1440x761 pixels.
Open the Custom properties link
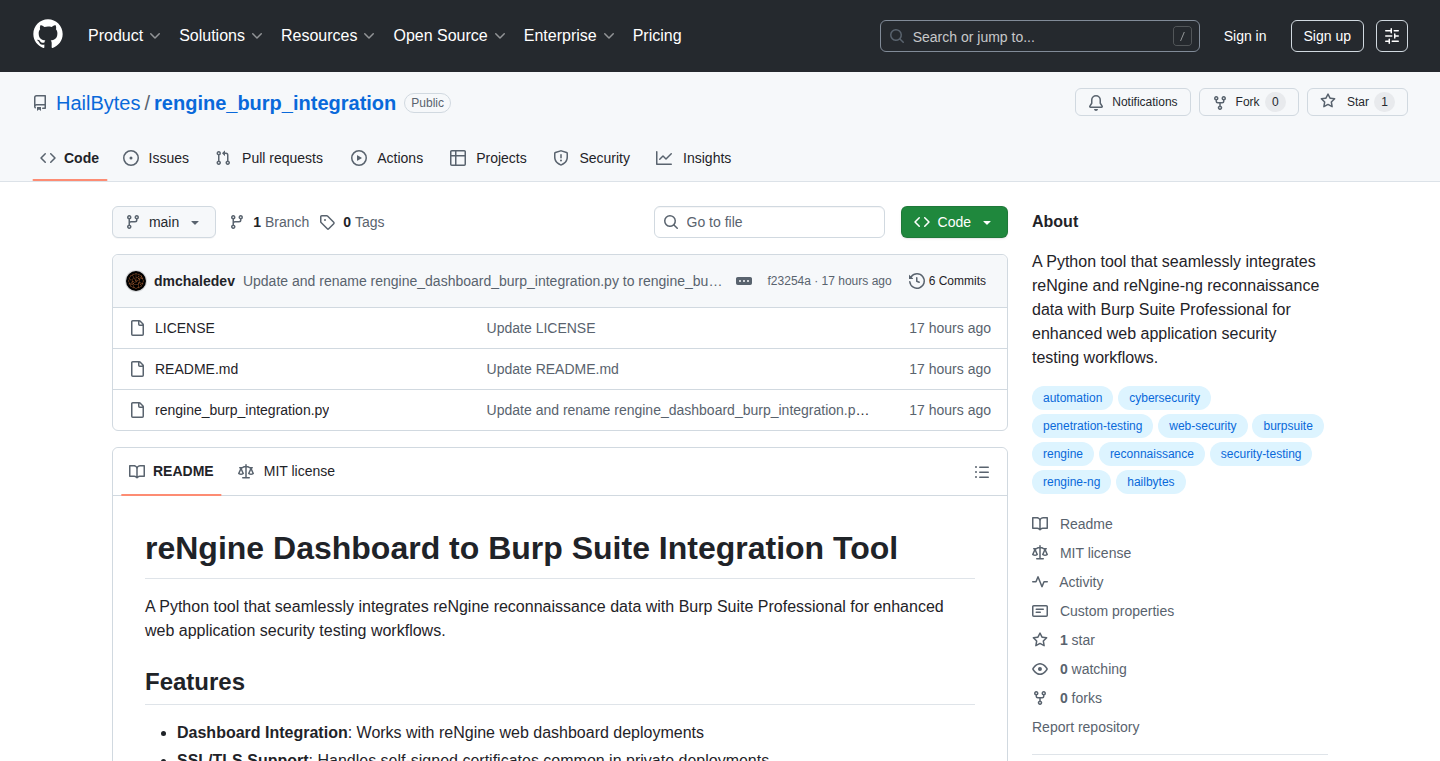(1103, 611)
